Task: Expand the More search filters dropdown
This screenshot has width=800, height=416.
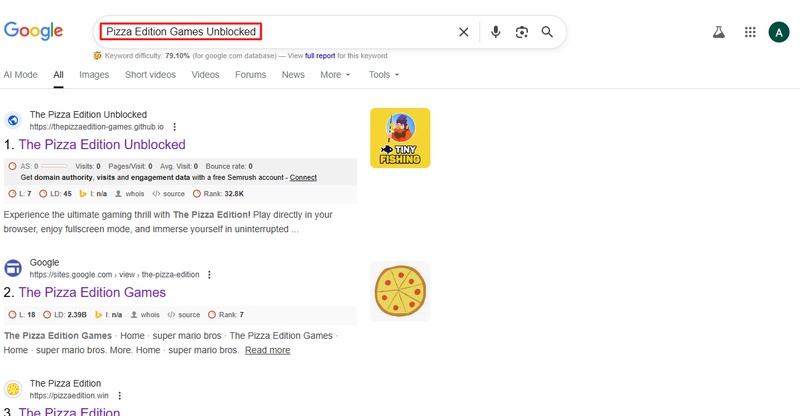Action: [x=335, y=75]
